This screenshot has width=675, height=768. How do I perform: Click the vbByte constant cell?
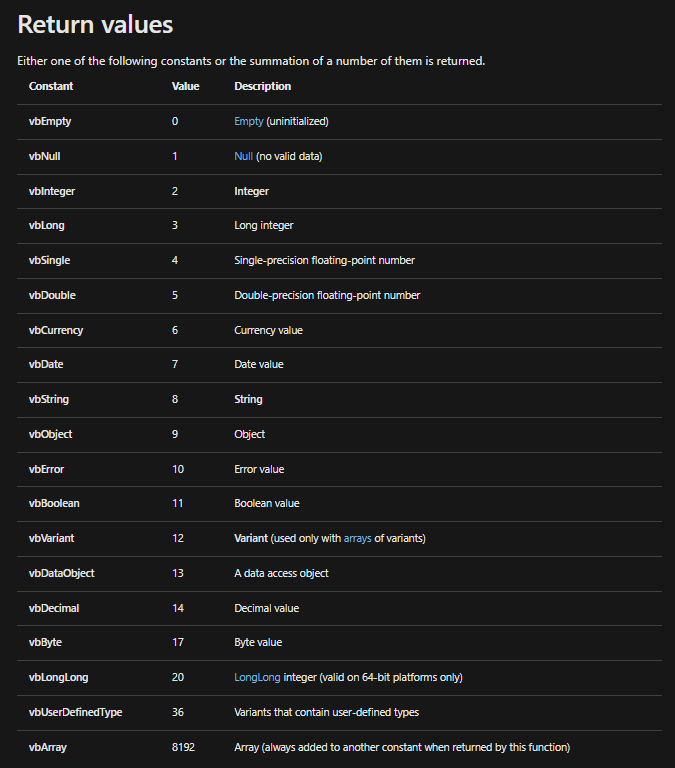46,643
